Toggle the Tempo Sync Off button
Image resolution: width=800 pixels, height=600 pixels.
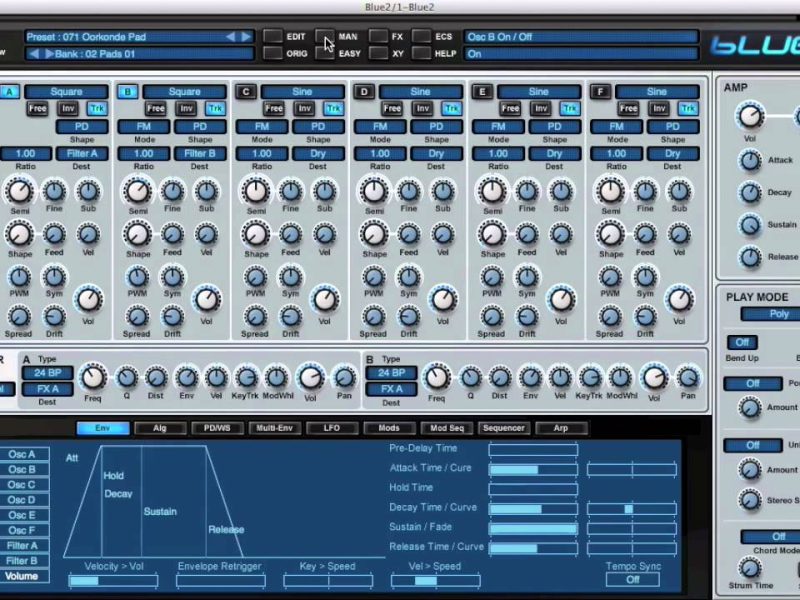633,580
